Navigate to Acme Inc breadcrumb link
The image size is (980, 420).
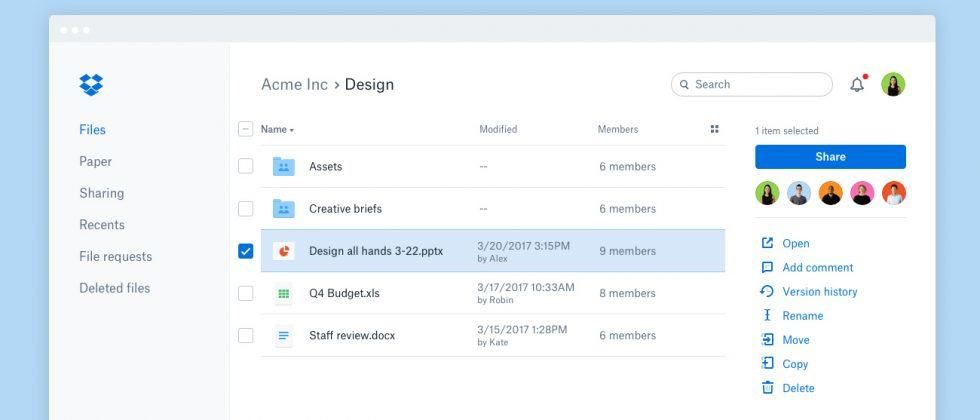(294, 85)
